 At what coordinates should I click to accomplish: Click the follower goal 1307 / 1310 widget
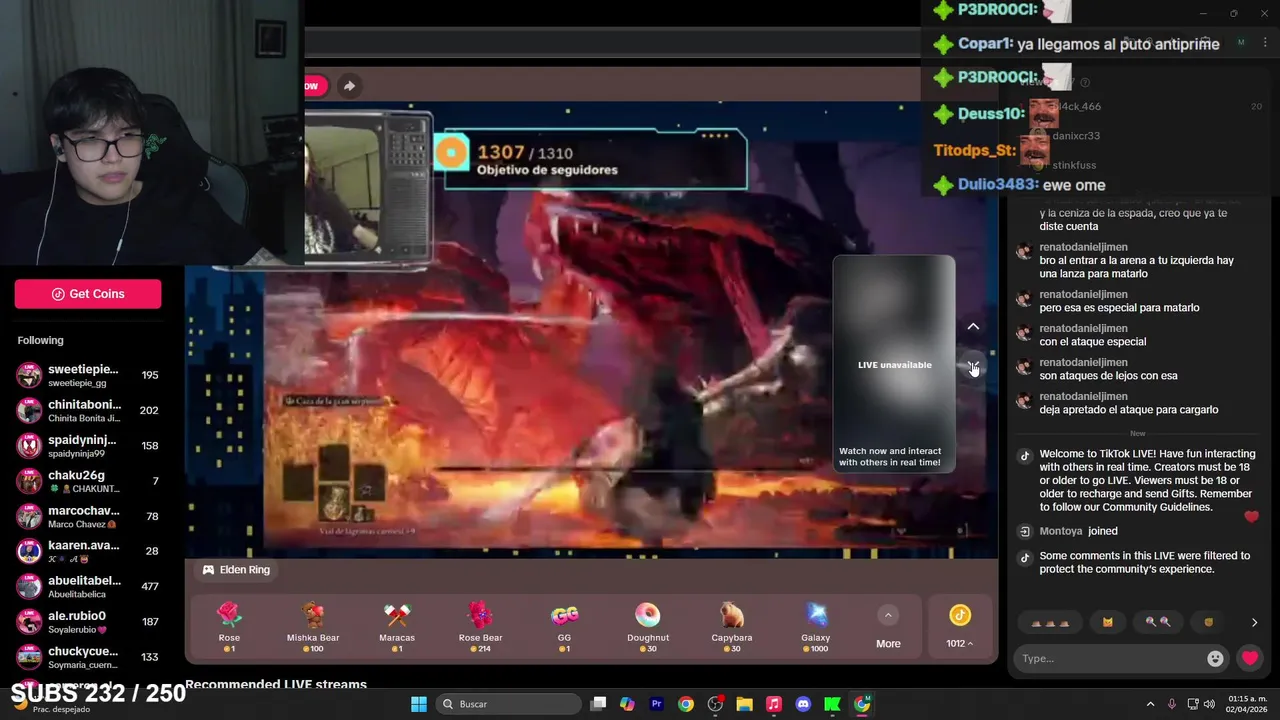pyautogui.click(x=595, y=159)
